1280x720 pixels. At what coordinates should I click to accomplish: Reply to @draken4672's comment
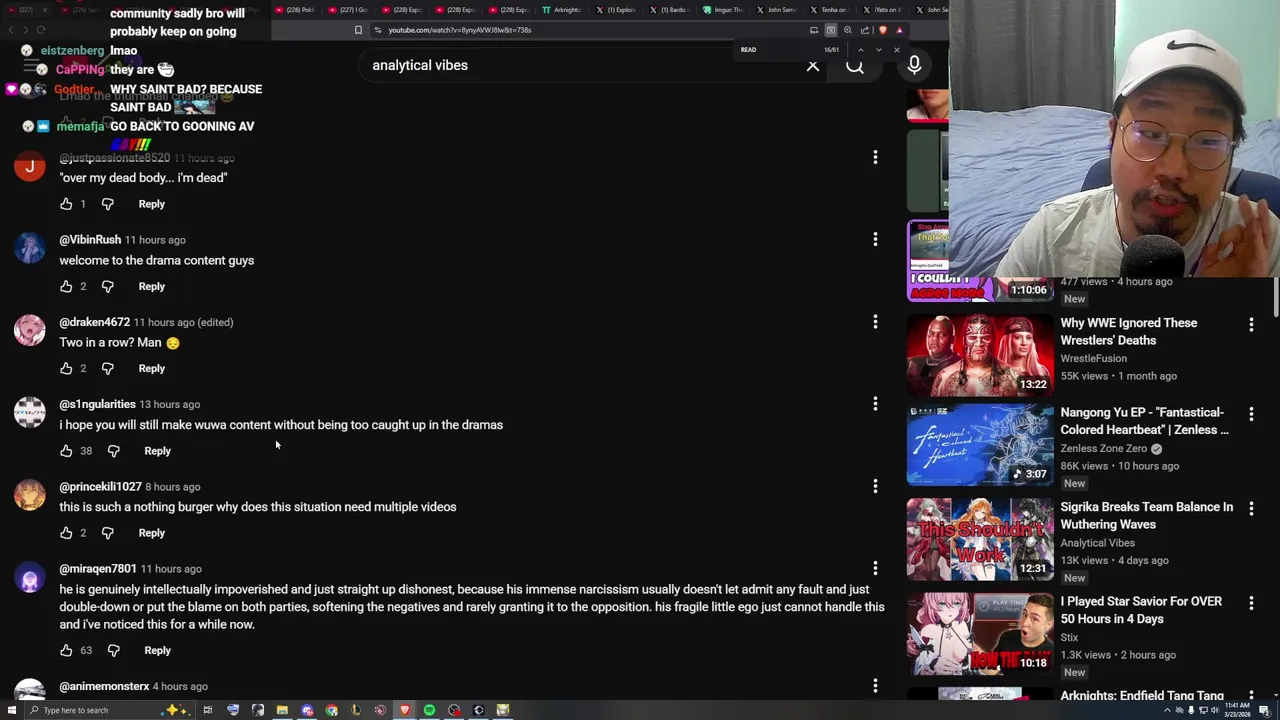tap(152, 368)
